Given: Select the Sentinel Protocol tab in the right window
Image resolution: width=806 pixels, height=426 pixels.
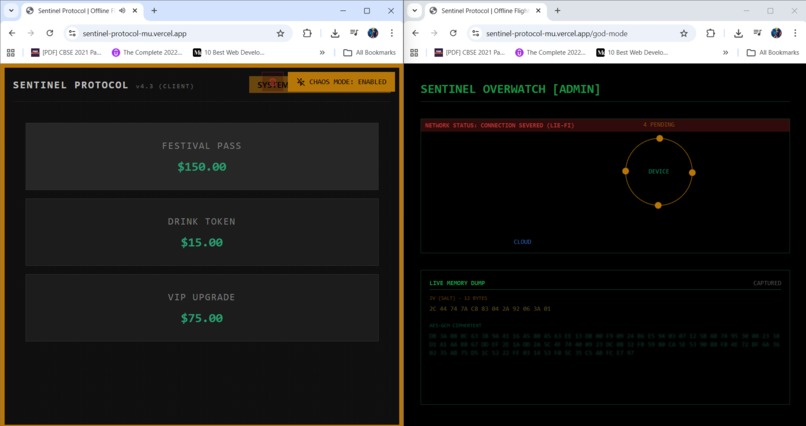Looking at the screenshot, I should pos(481,10).
